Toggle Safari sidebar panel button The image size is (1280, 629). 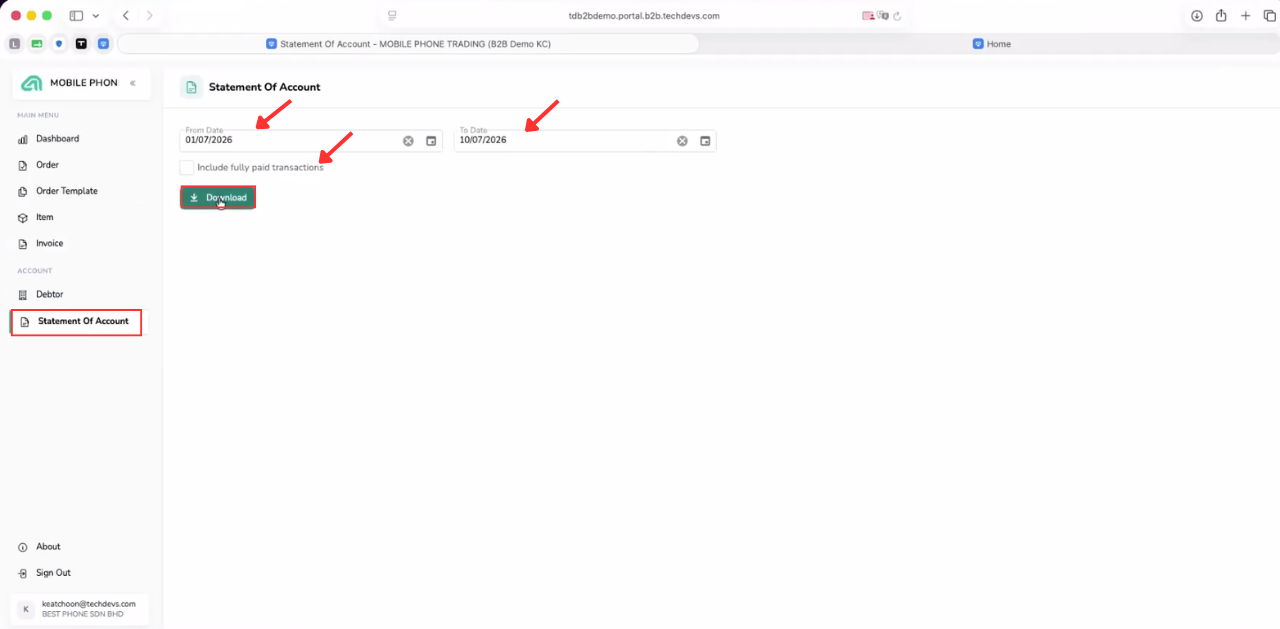point(76,16)
